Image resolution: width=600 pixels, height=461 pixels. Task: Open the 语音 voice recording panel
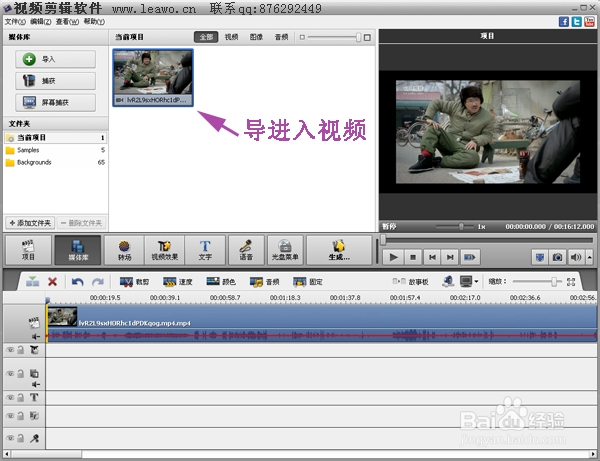click(x=246, y=250)
